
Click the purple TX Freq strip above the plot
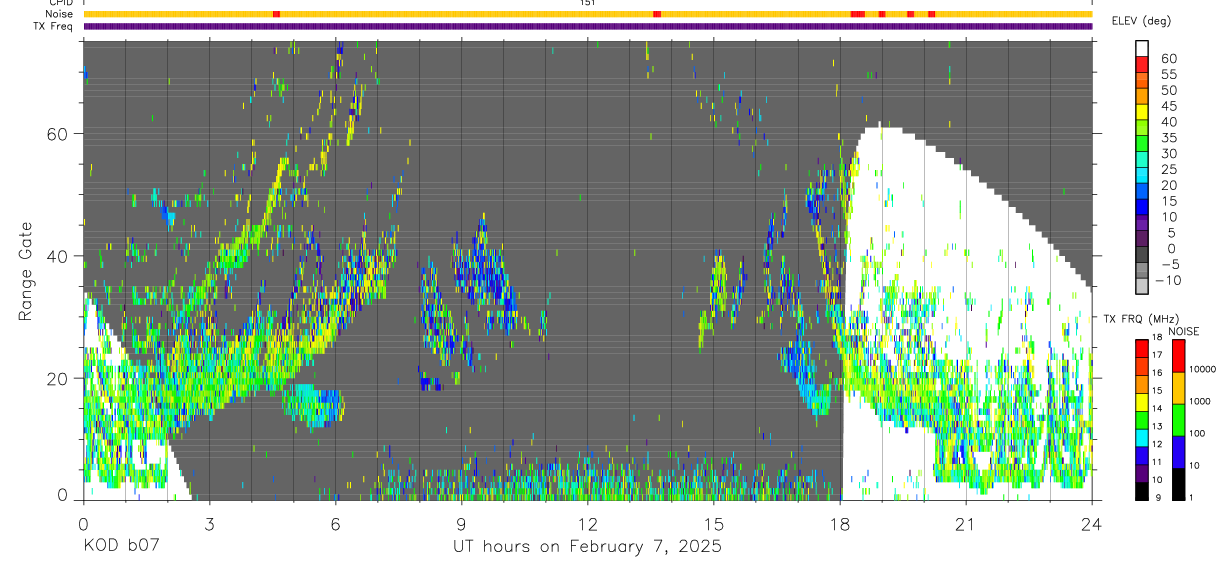[588, 26]
